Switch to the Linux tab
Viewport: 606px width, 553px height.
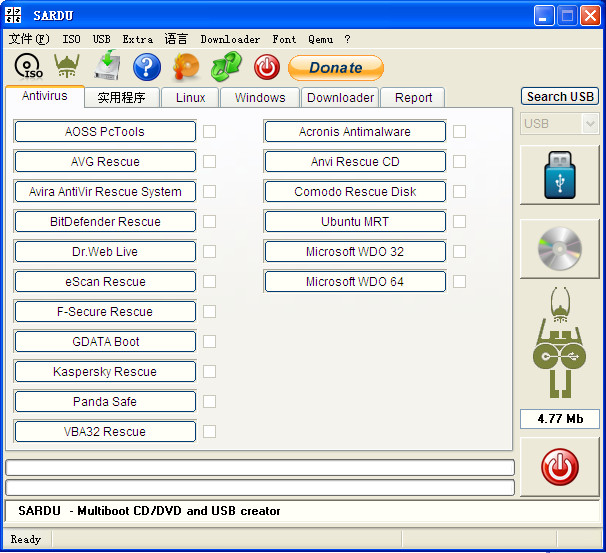pyautogui.click(x=190, y=97)
